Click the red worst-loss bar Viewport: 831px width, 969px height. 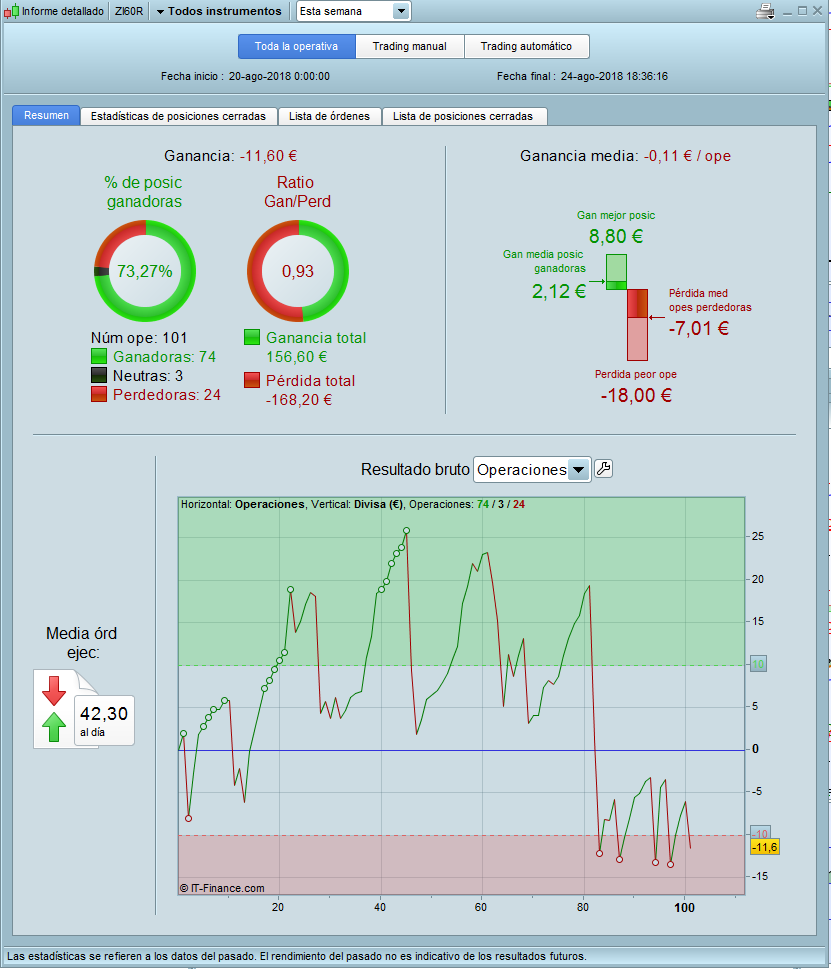click(638, 325)
